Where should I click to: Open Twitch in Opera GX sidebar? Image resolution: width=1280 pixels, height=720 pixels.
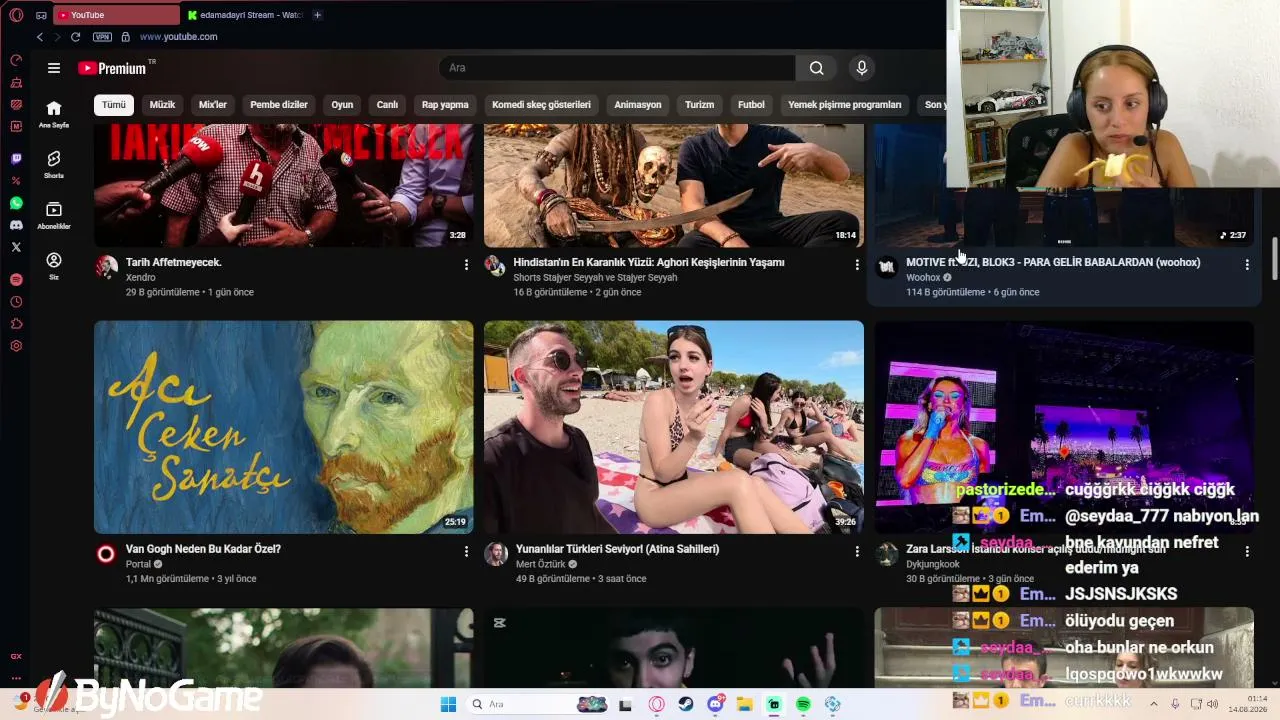click(x=16, y=159)
